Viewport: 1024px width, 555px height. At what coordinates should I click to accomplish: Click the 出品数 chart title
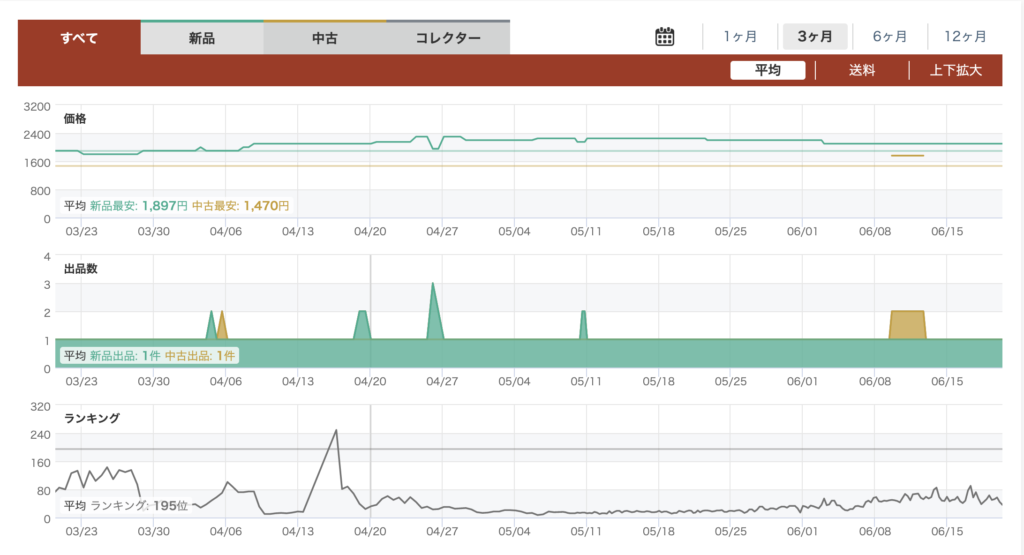click(x=80, y=268)
